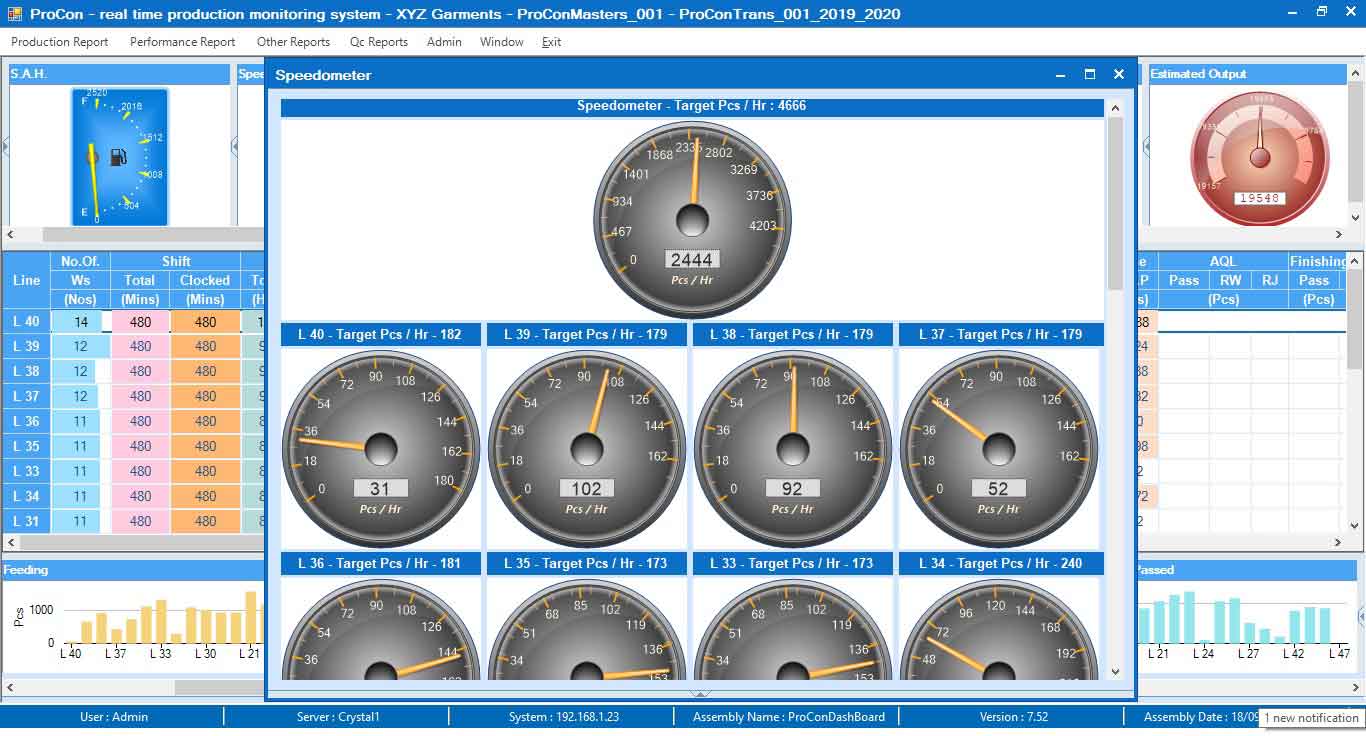Click the Version : 7.52 status entry
Viewport: 1366px width, 736px height.
point(1014,717)
